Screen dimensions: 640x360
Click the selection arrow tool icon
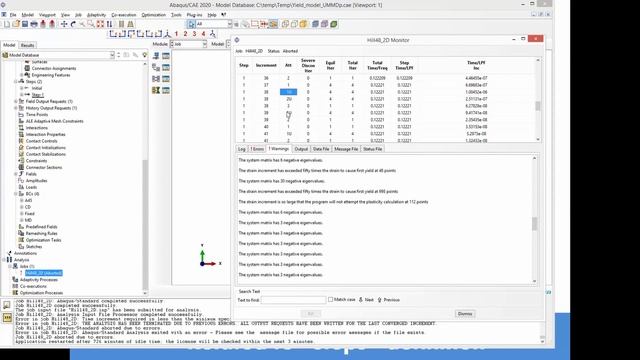click(x=191, y=24)
